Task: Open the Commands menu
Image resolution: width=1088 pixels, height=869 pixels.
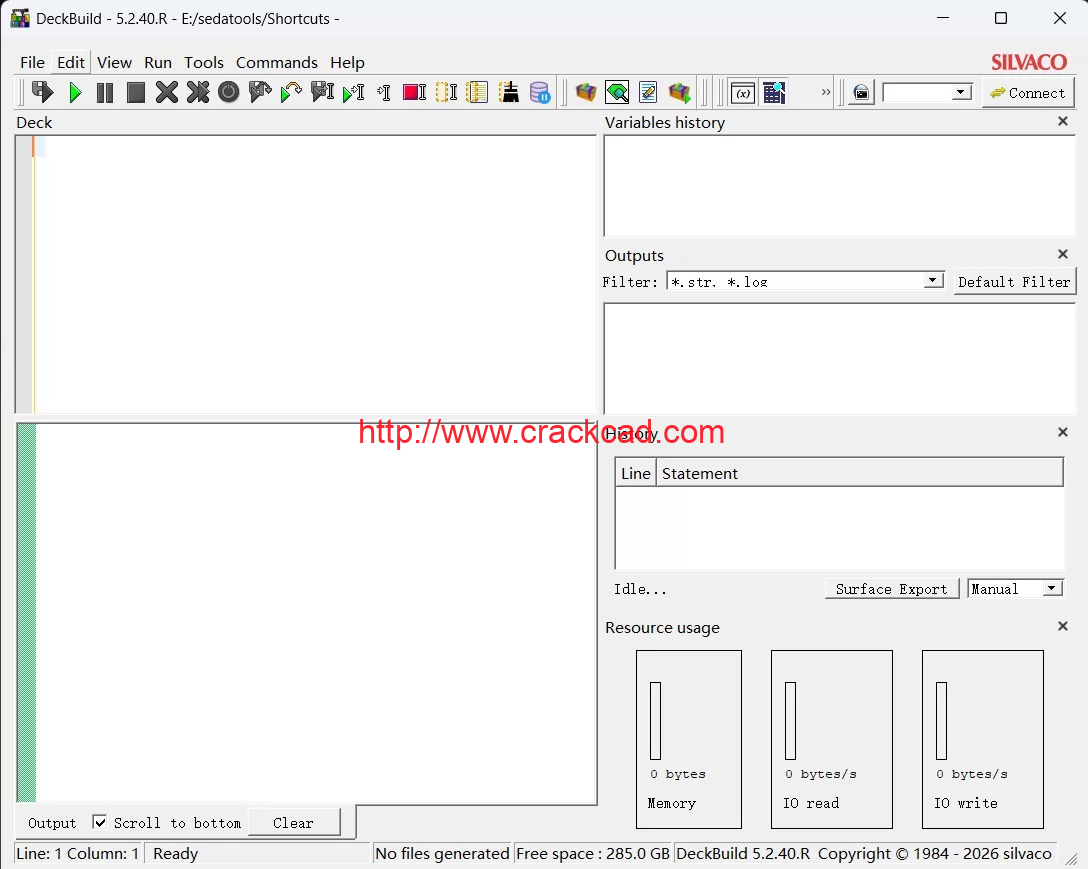Action: coord(277,62)
